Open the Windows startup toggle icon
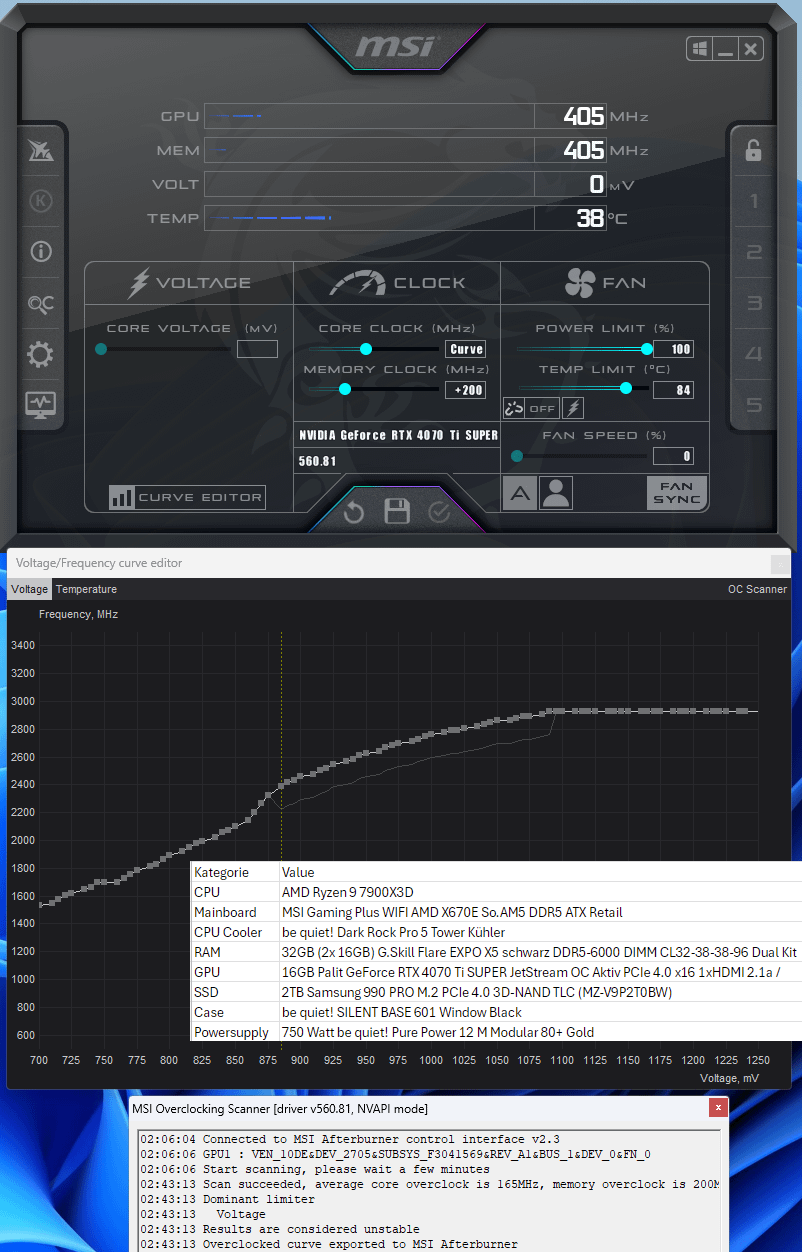Screen dimensions: 802x1252 click(x=699, y=48)
